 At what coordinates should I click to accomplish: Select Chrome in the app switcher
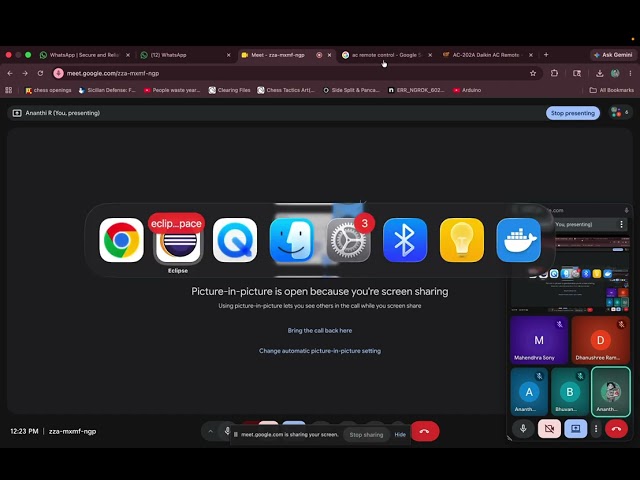pyautogui.click(x=121, y=240)
